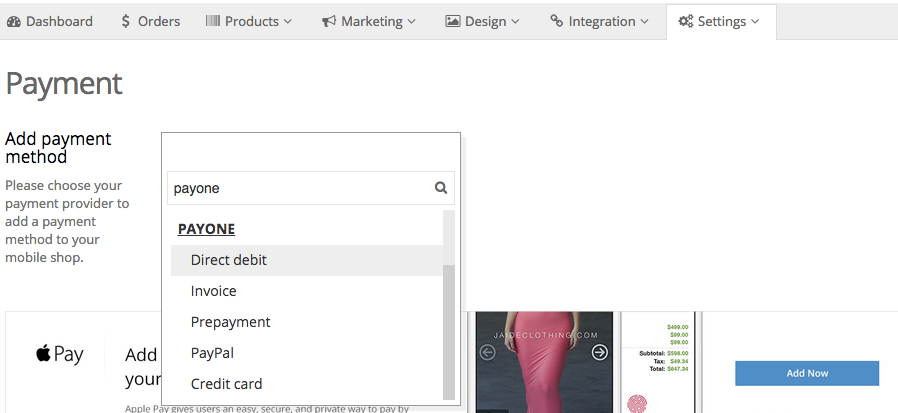Image resolution: width=898 pixels, height=413 pixels.
Task: Open the Settings dropdown menu
Action: tap(719, 21)
